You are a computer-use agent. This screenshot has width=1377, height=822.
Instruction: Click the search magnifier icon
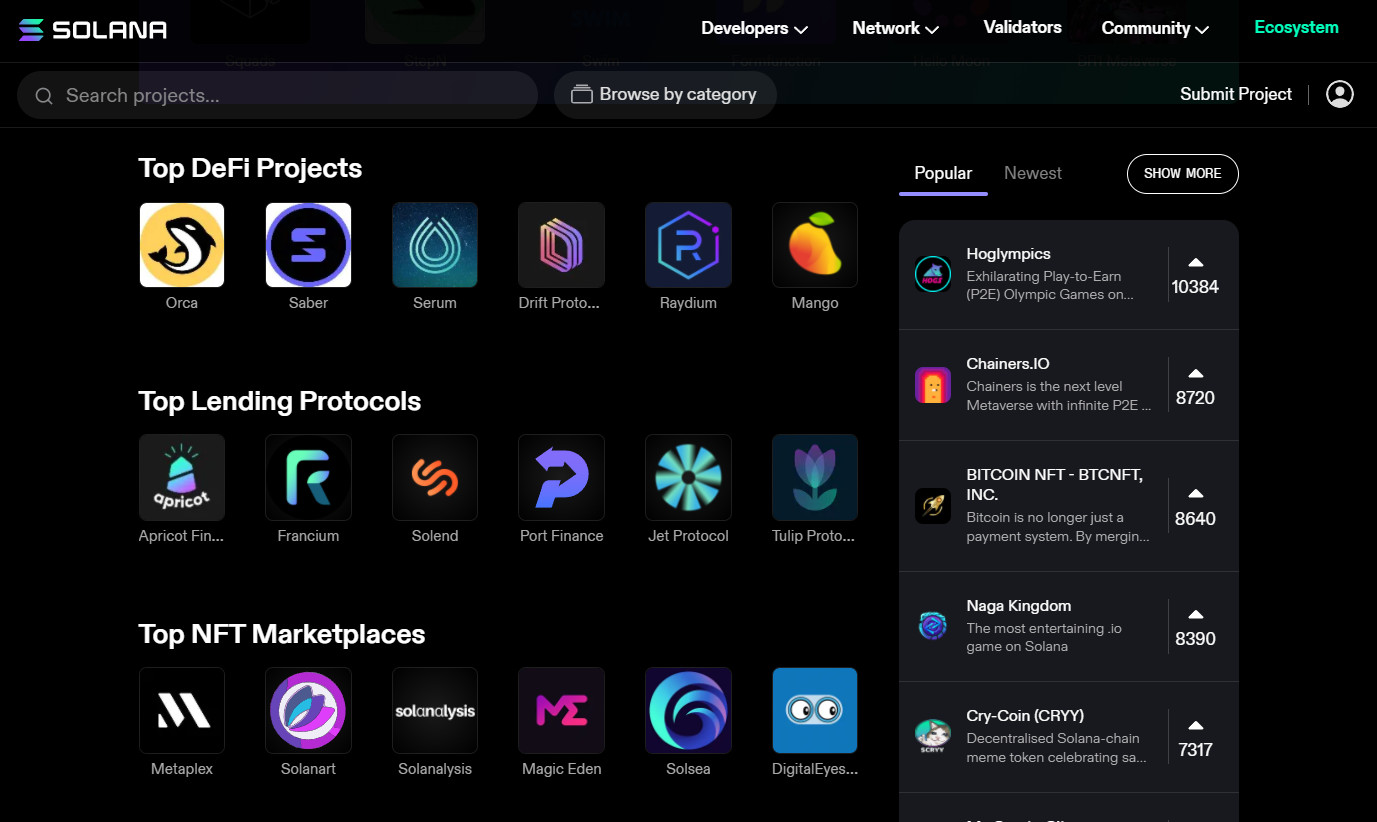coord(44,96)
